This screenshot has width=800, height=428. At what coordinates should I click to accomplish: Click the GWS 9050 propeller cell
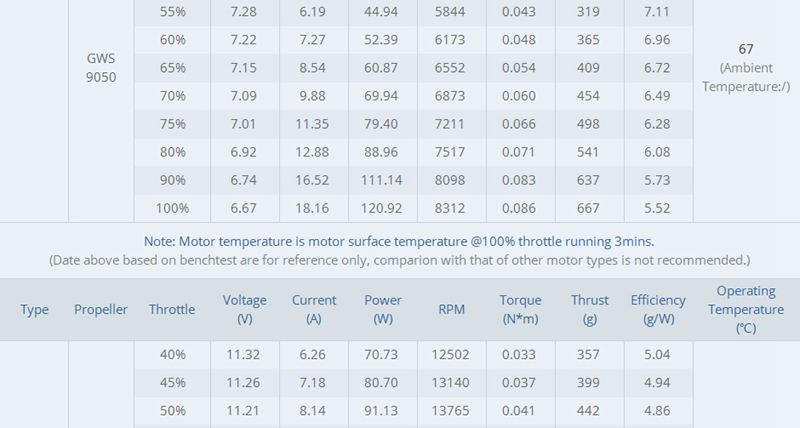(101, 68)
